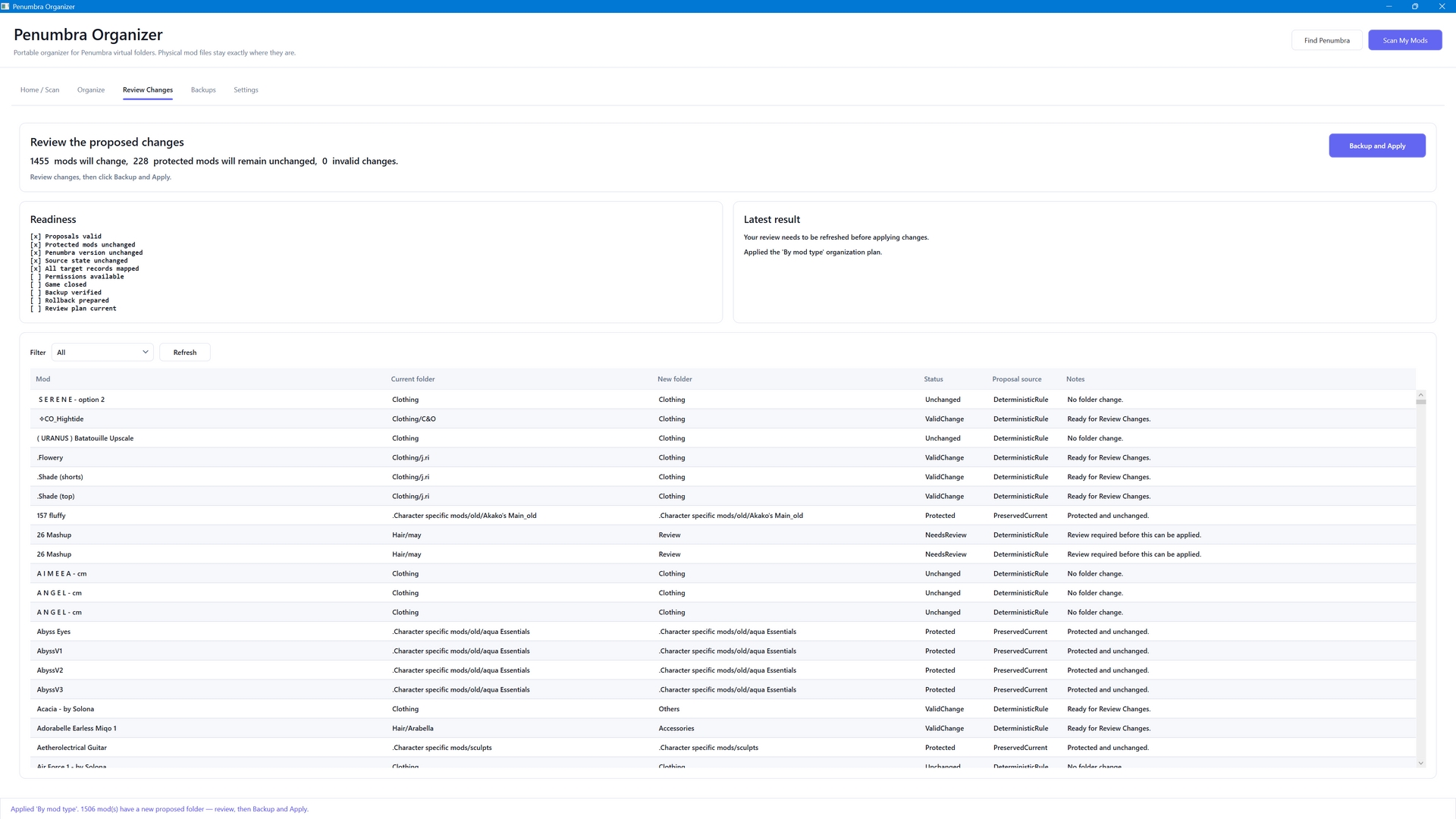
Task: Click the Status column header
Action: [x=933, y=379]
